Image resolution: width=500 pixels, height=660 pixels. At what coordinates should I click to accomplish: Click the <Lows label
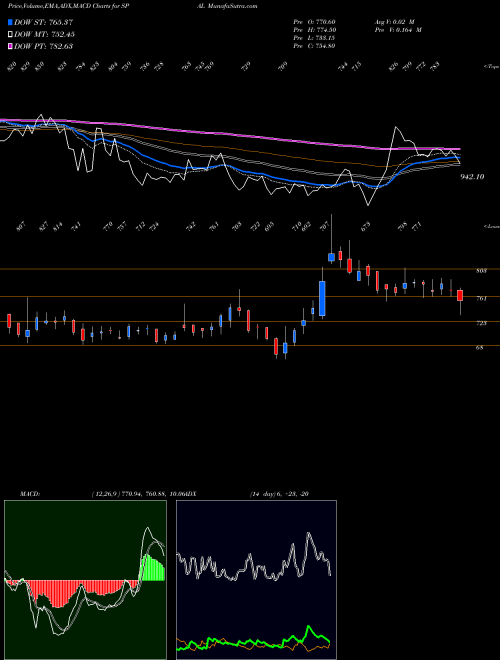pyautogui.click(x=492, y=226)
